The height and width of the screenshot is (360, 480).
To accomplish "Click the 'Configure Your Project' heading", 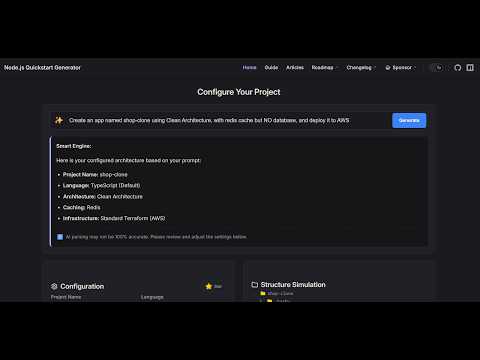I will point(239,92).
